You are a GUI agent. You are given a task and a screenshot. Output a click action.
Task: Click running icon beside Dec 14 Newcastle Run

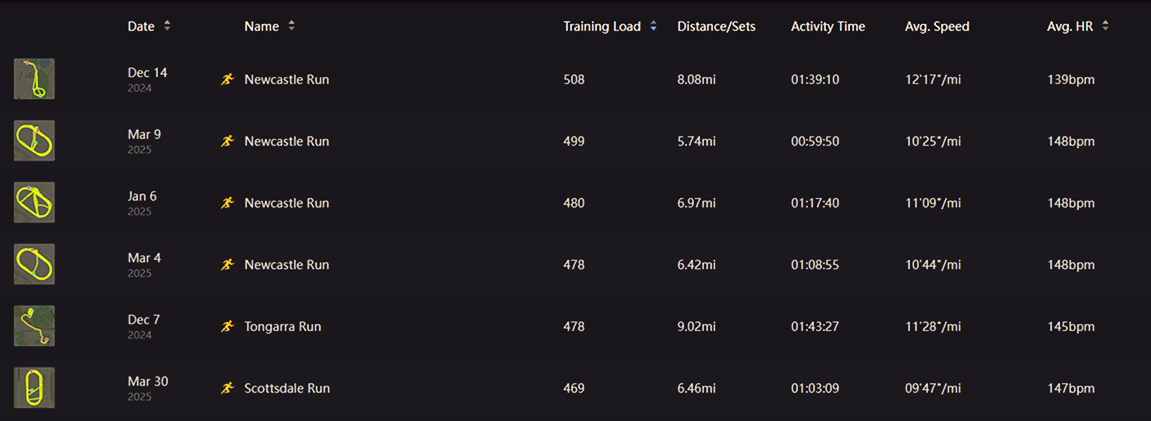point(227,79)
